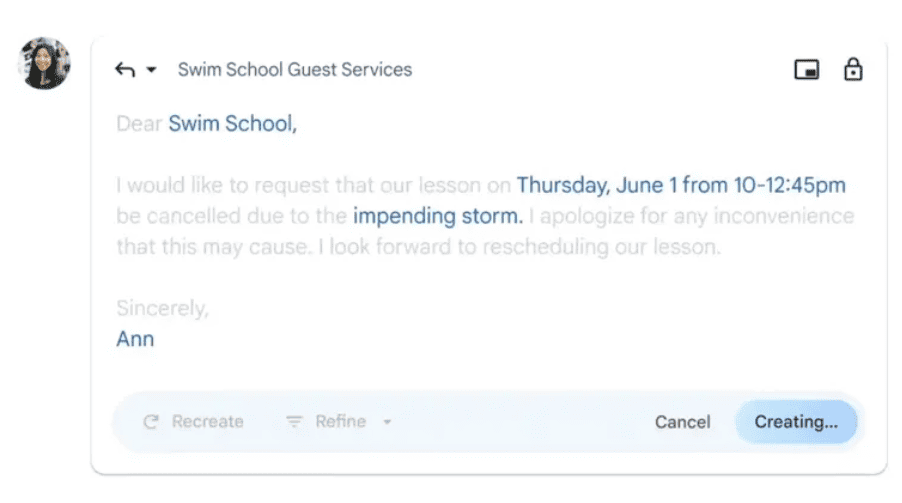Click the reply arrow icon
This screenshot has width=902, height=503.
tap(125, 70)
